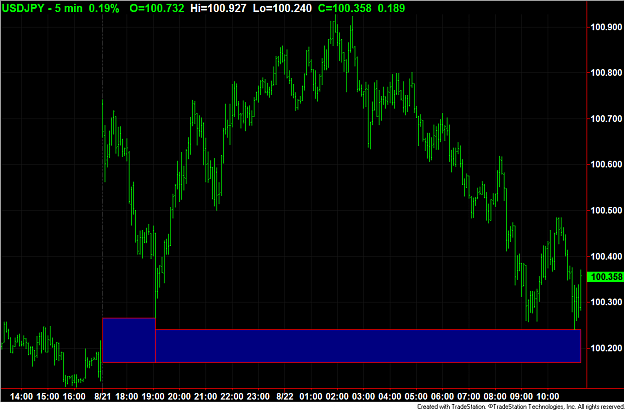Click the 02:00 time axis label
The height and width of the screenshot is (410, 625).
click(x=337, y=397)
